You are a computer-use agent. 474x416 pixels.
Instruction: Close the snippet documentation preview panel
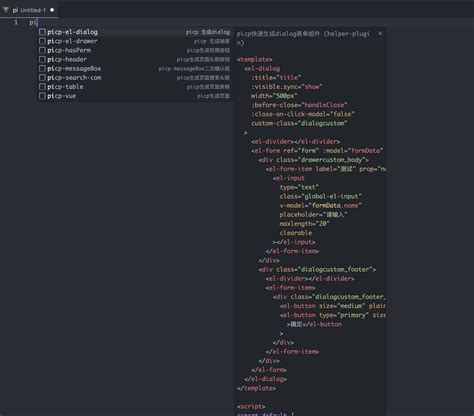tap(380, 33)
